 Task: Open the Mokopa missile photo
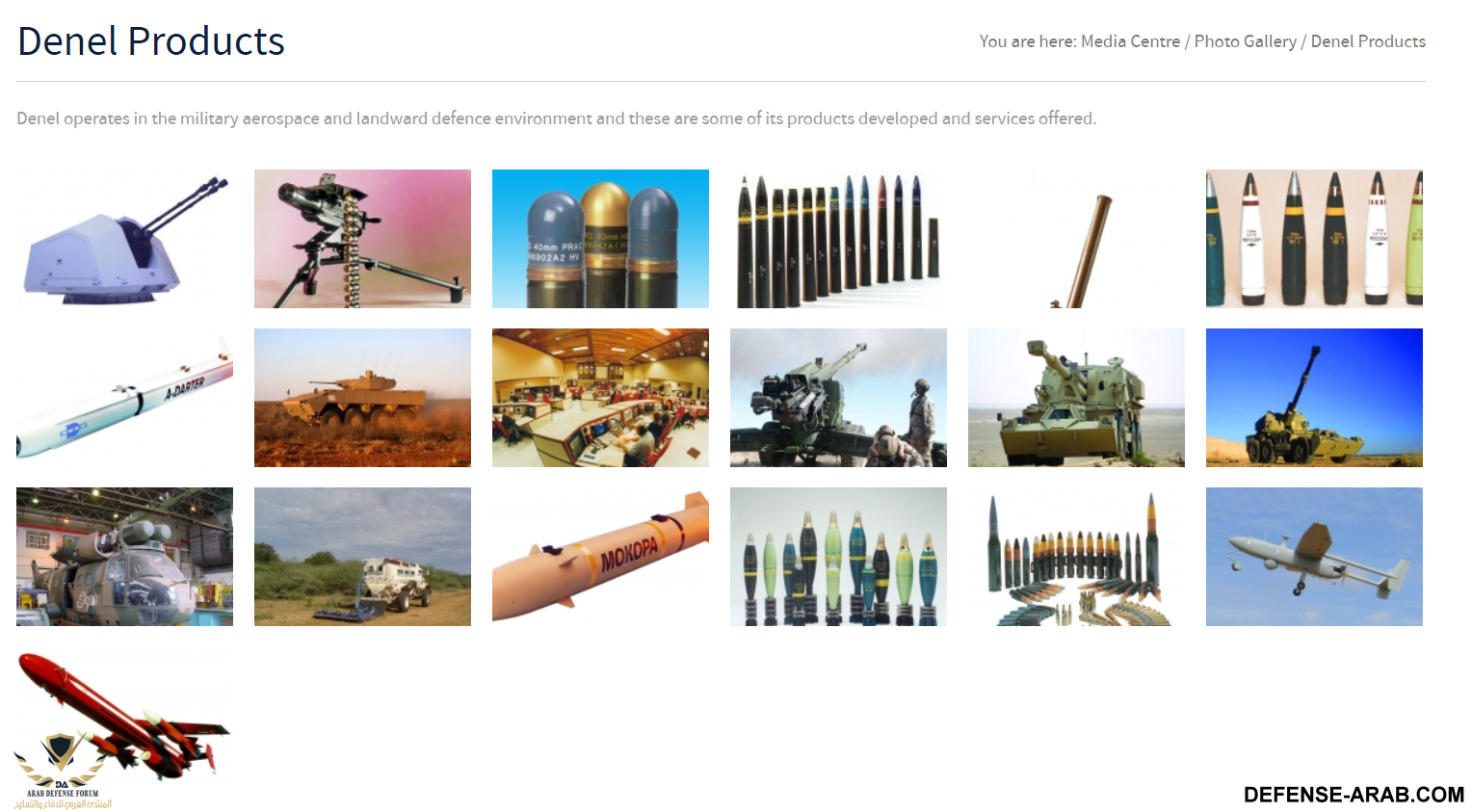[x=600, y=557]
